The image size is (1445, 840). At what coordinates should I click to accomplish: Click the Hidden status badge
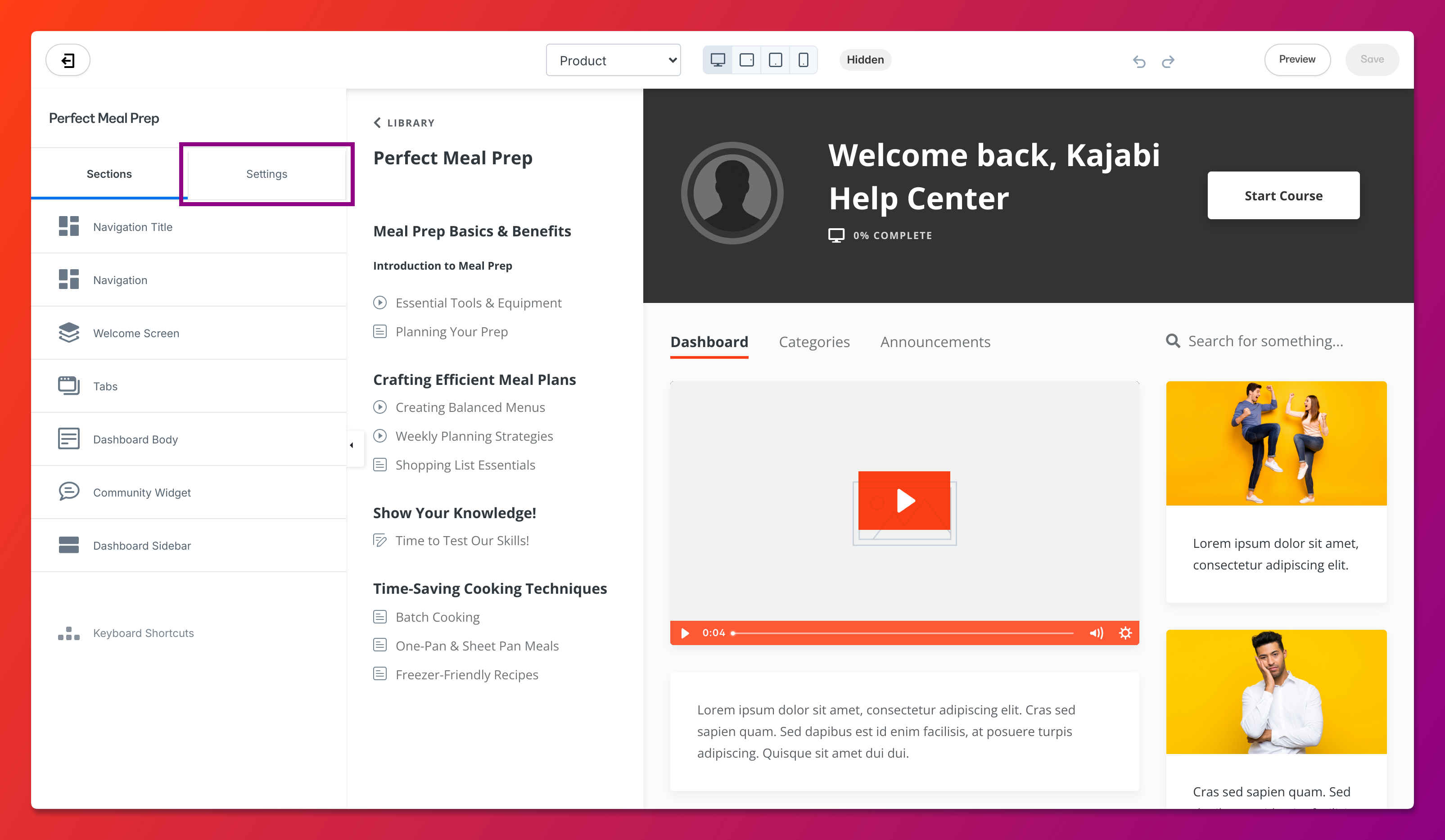865,59
